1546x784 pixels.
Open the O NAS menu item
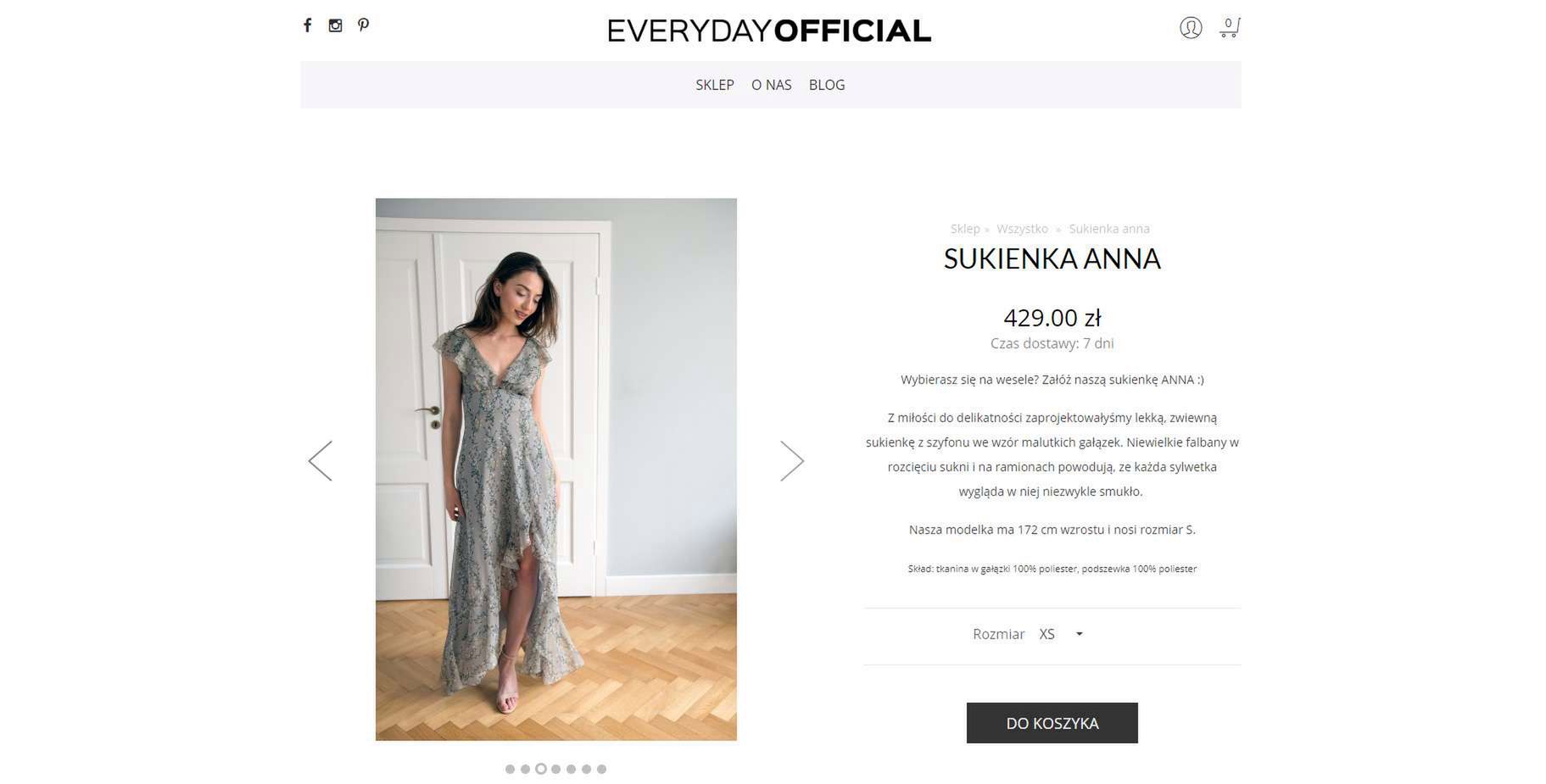tap(772, 85)
